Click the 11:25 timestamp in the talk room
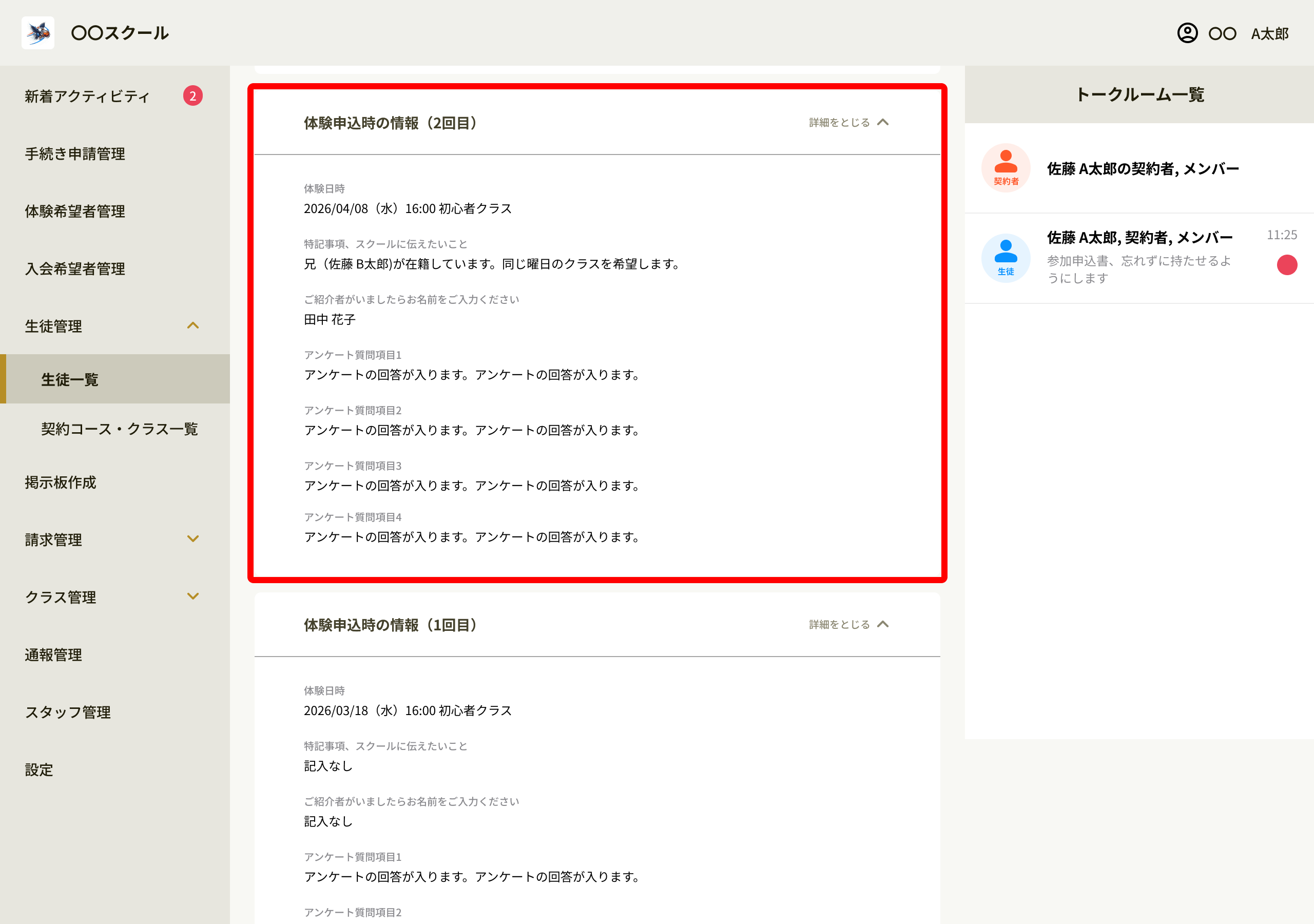The height and width of the screenshot is (924, 1314). (x=1281, y=235)
